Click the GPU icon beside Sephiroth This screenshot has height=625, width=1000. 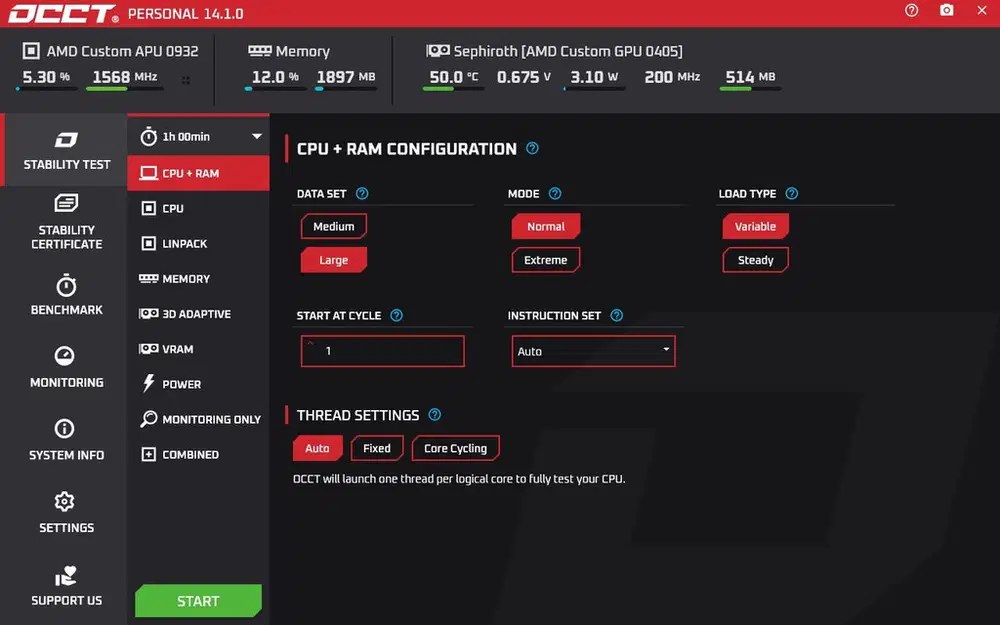[x=438, y=50]
